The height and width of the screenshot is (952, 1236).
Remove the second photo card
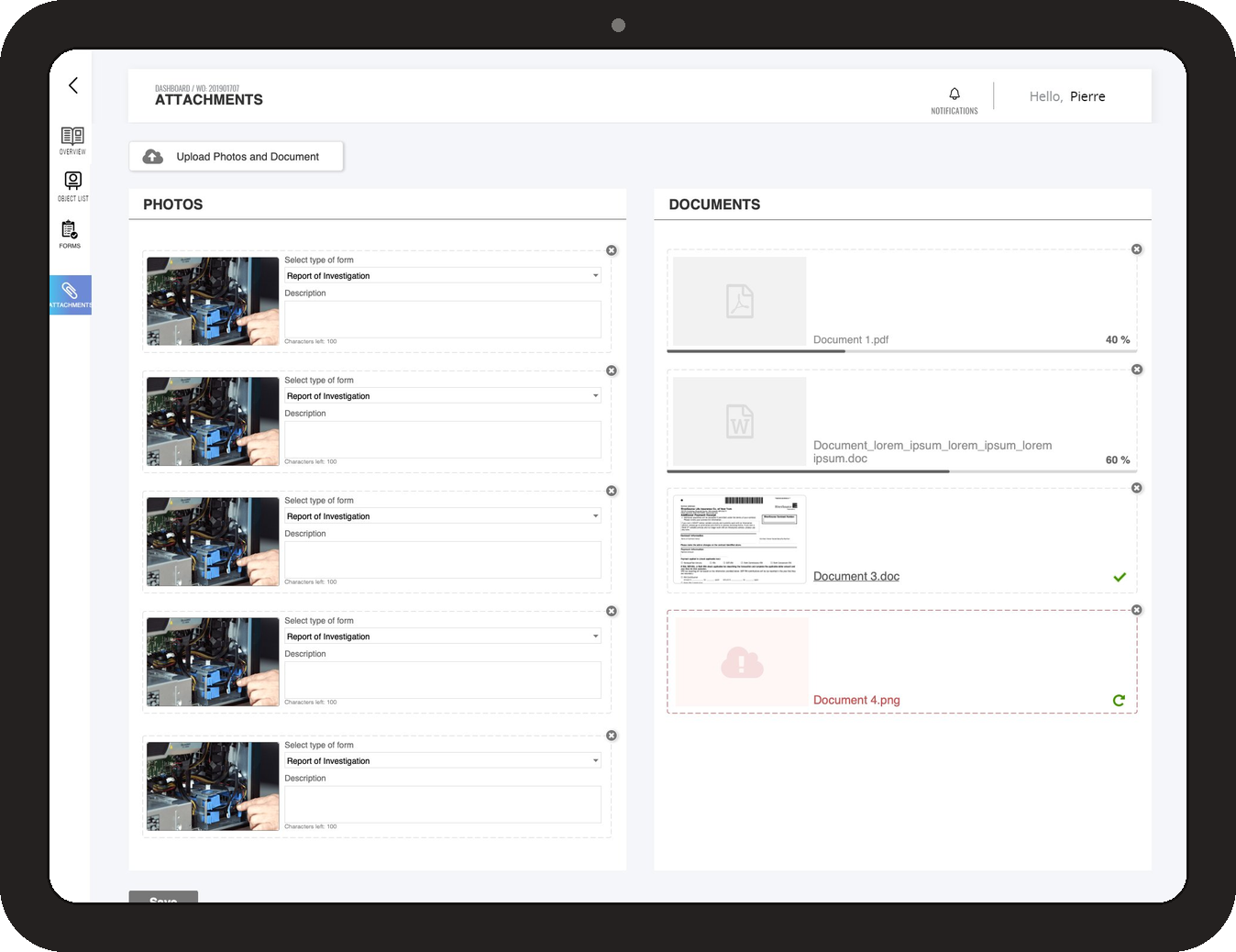[x=612, y=371]
